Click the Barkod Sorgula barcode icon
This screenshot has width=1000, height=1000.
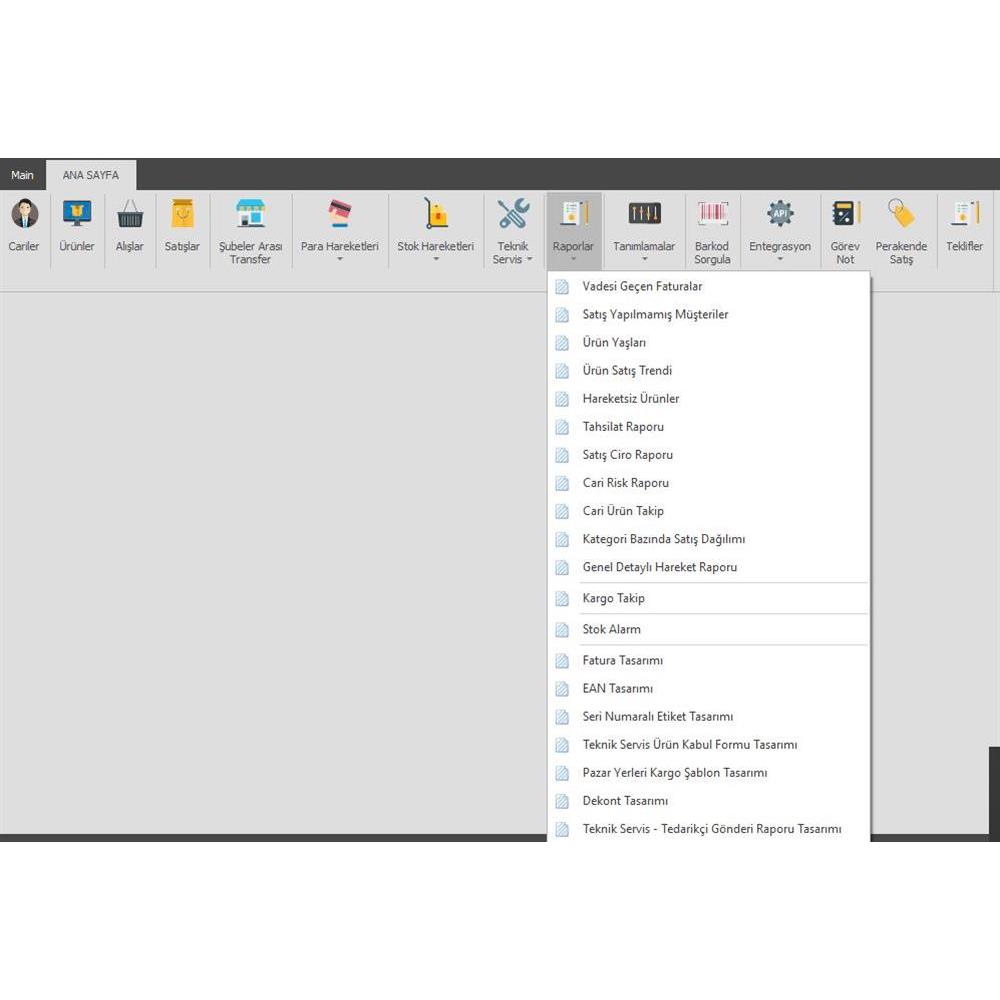click(712, 214)
